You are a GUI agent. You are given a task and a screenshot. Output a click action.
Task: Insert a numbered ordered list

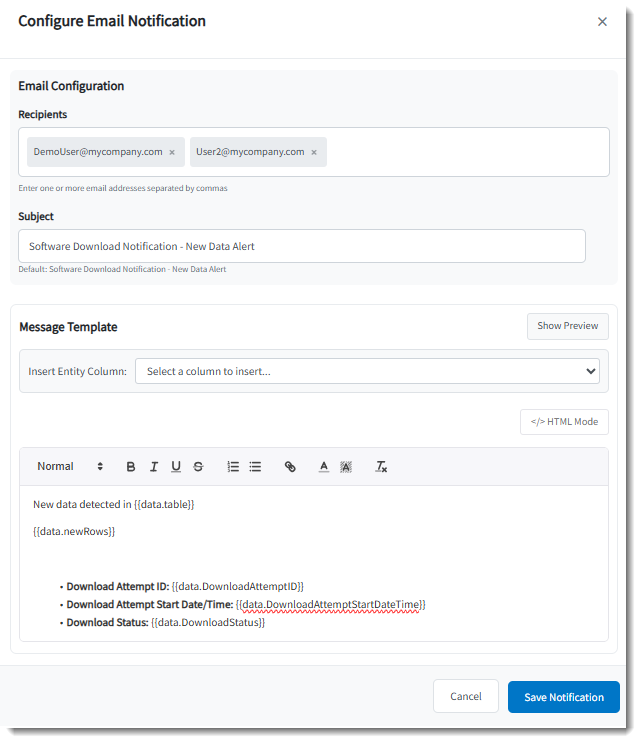click(233, 467)
